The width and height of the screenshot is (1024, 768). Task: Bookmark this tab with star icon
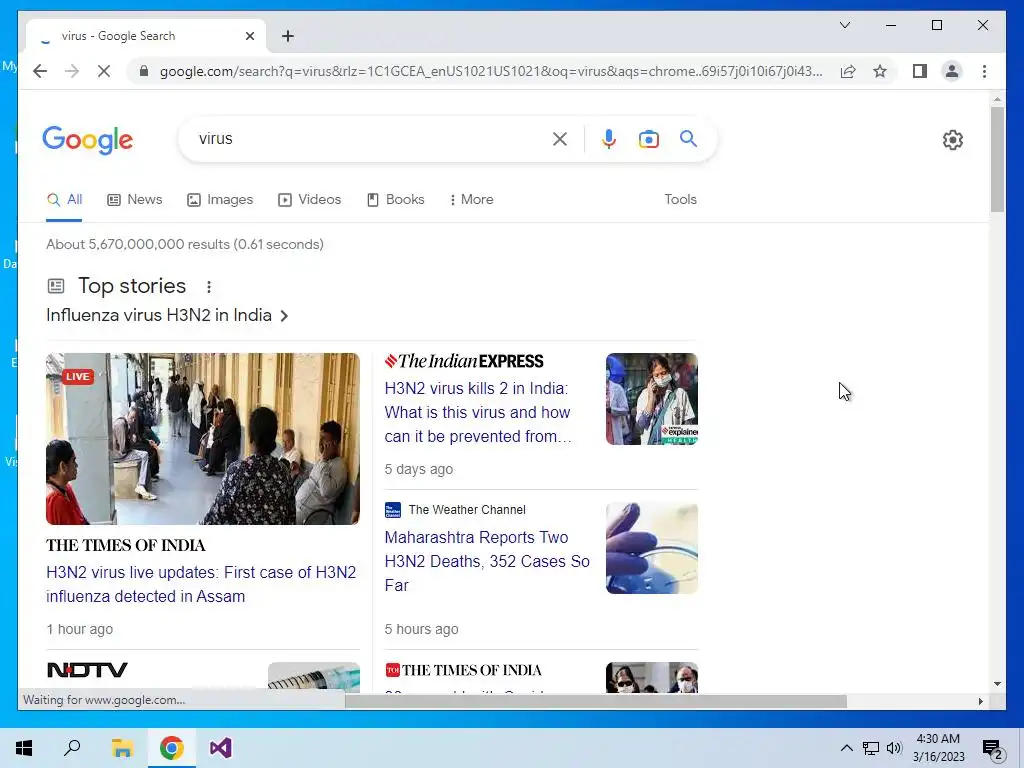880,71
